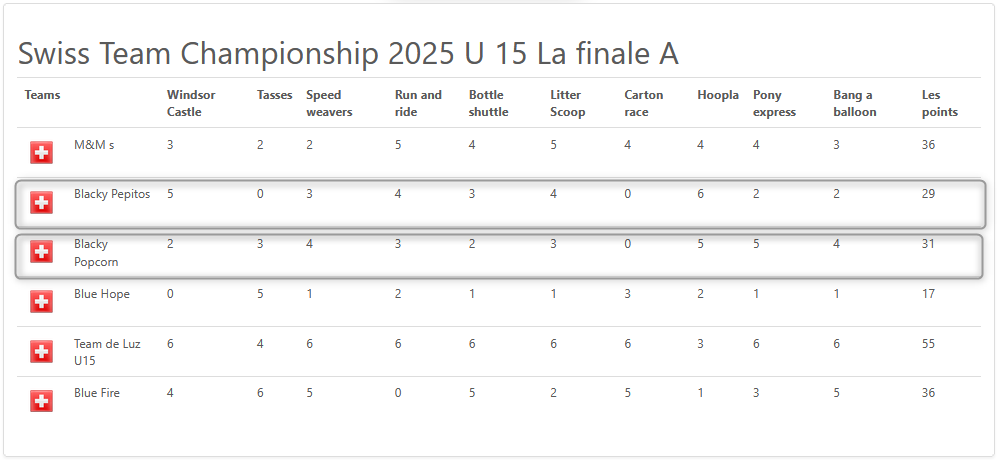Select the Bang a balloon column header

pos(855,103)
